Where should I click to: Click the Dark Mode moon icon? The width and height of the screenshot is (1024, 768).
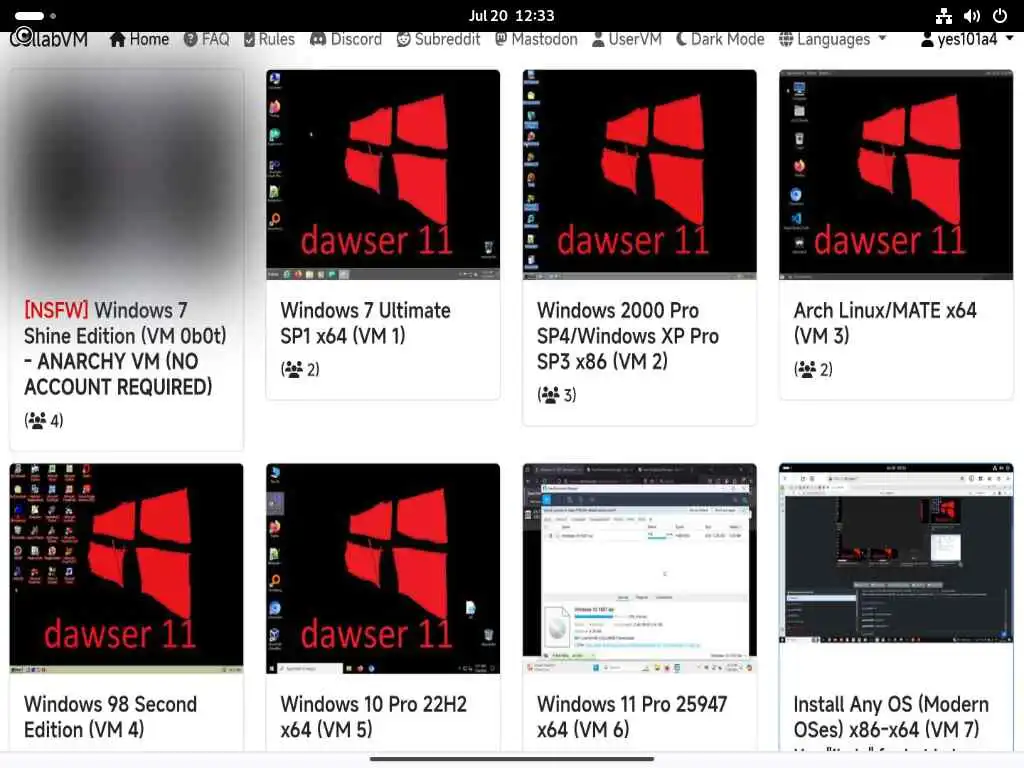point(681,39)
